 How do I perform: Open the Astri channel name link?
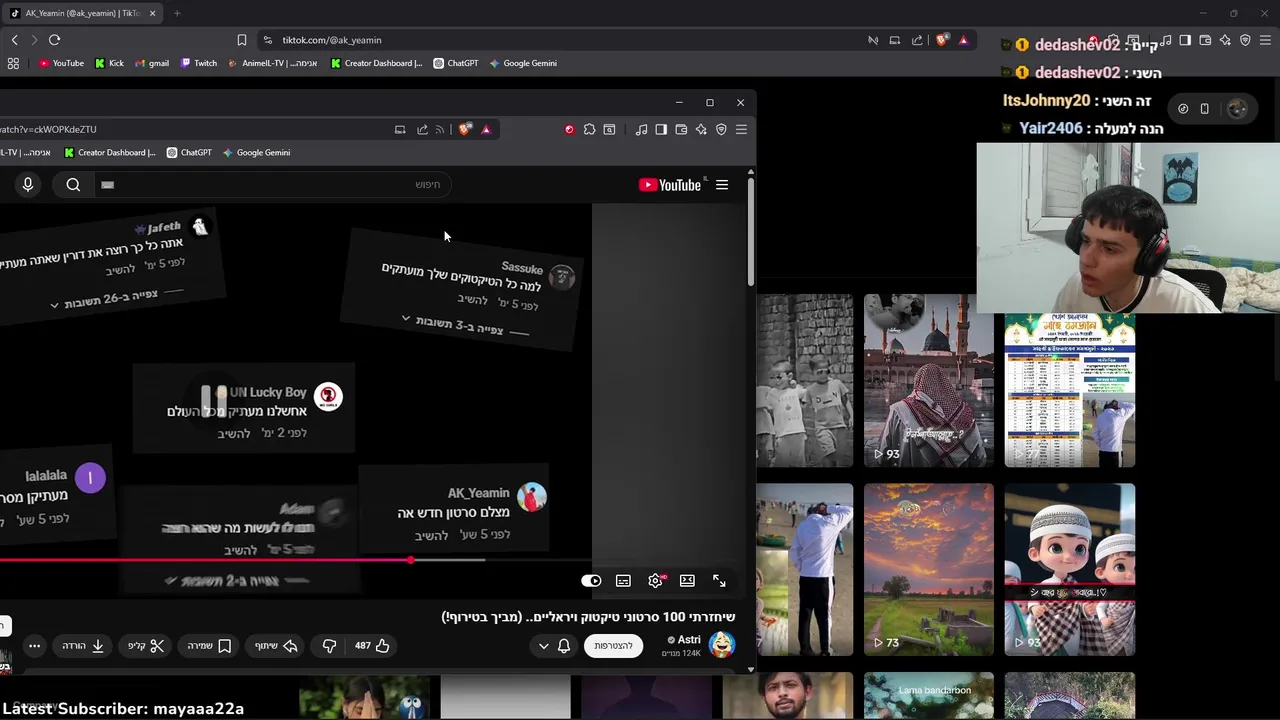[x=689, y=640]
